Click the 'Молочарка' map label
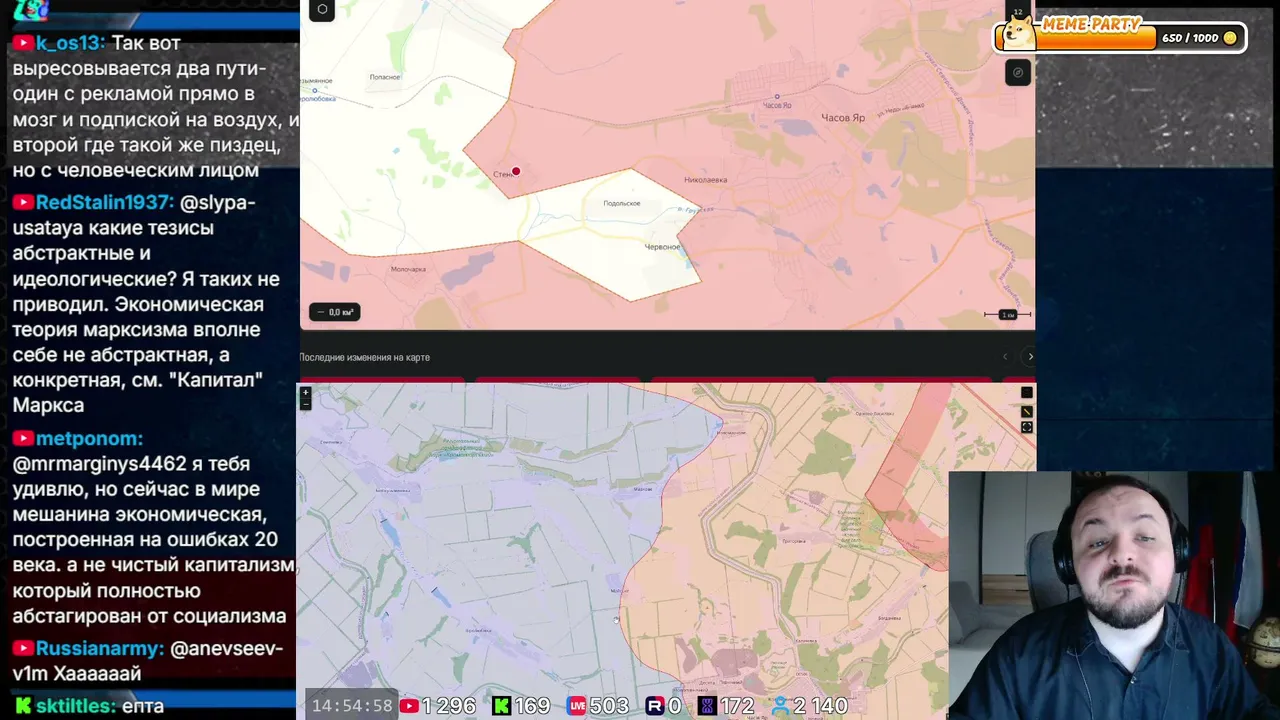Screen dimensions: 1280x720 tap(408, 269)
